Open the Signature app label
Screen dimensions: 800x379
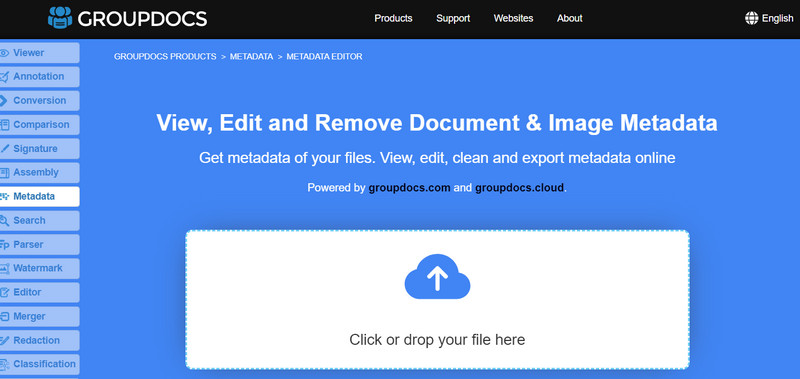tap(35, 149)
